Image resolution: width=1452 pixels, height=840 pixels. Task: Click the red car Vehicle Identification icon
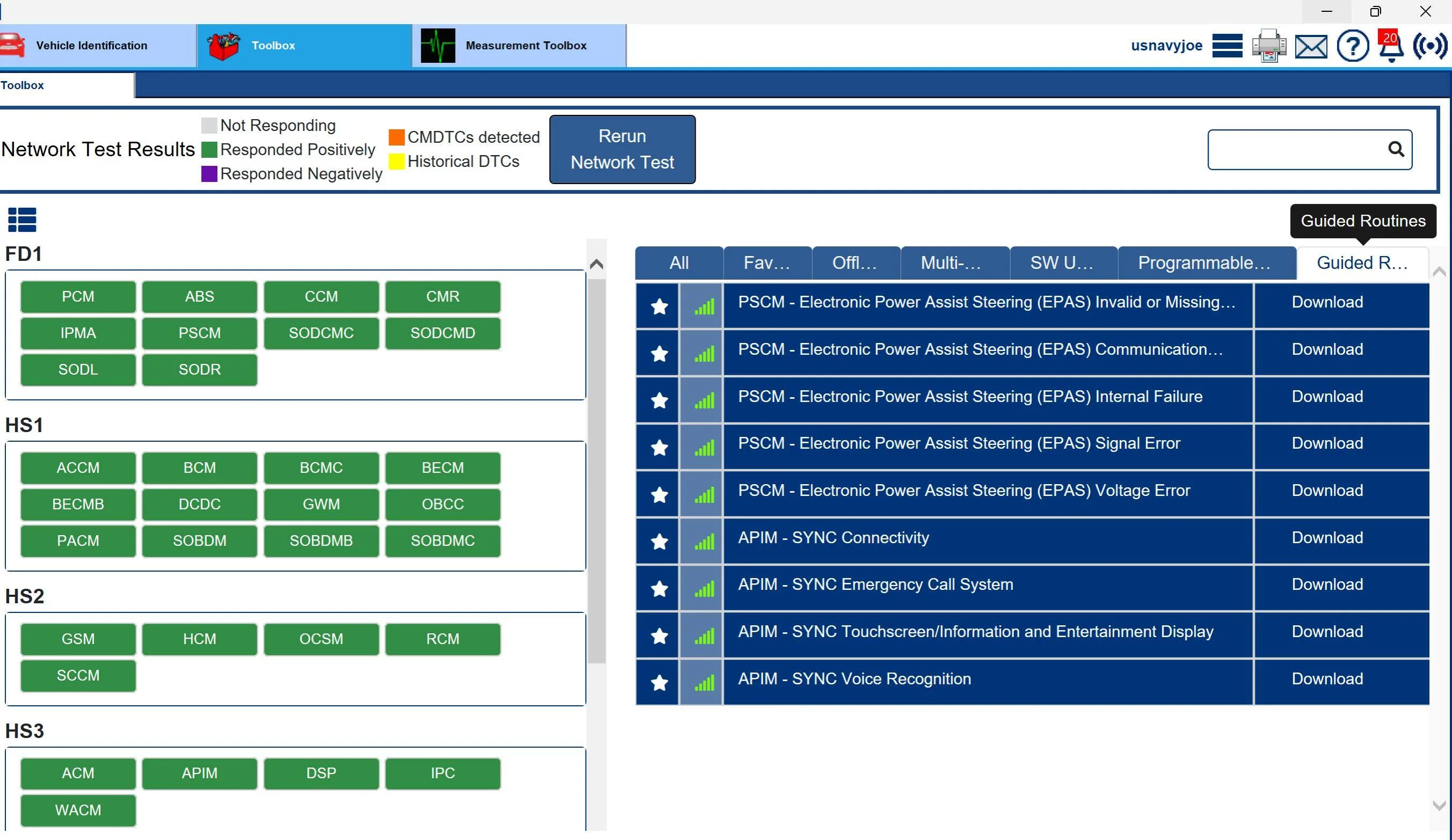12,46
